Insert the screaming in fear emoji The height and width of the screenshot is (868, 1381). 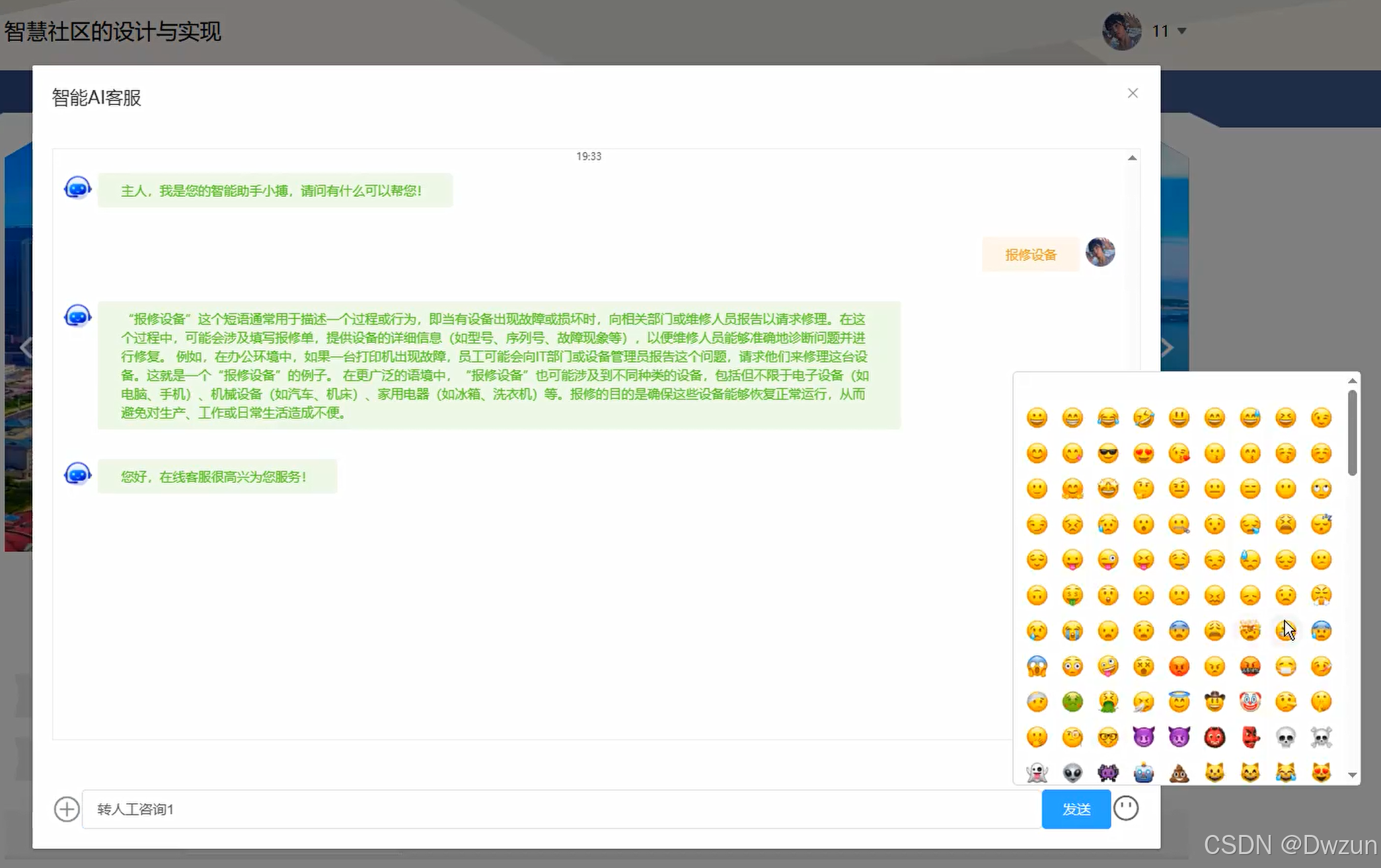(x=1037, y=667)
